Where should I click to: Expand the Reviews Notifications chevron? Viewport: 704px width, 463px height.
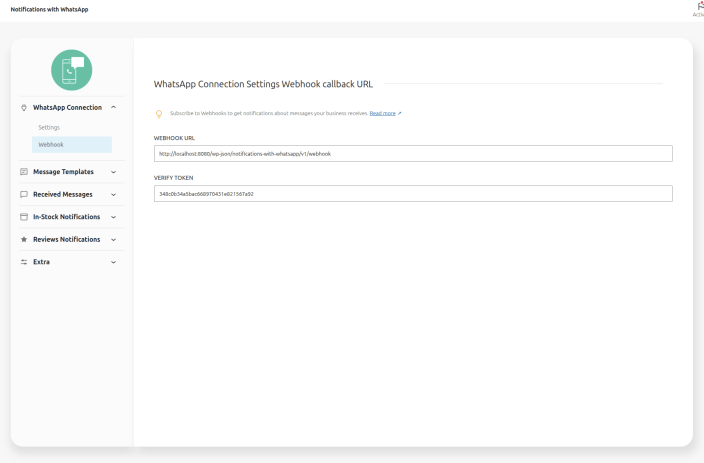click(x=114, y=240)
